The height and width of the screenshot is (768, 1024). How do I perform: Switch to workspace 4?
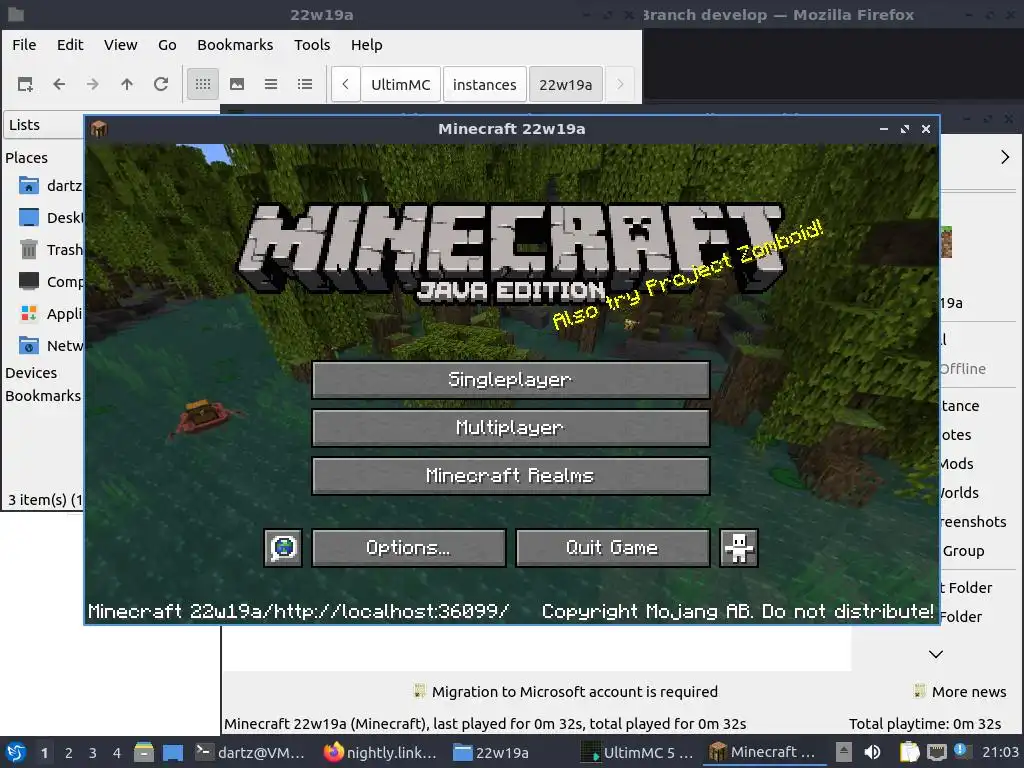tap(117, 753)
